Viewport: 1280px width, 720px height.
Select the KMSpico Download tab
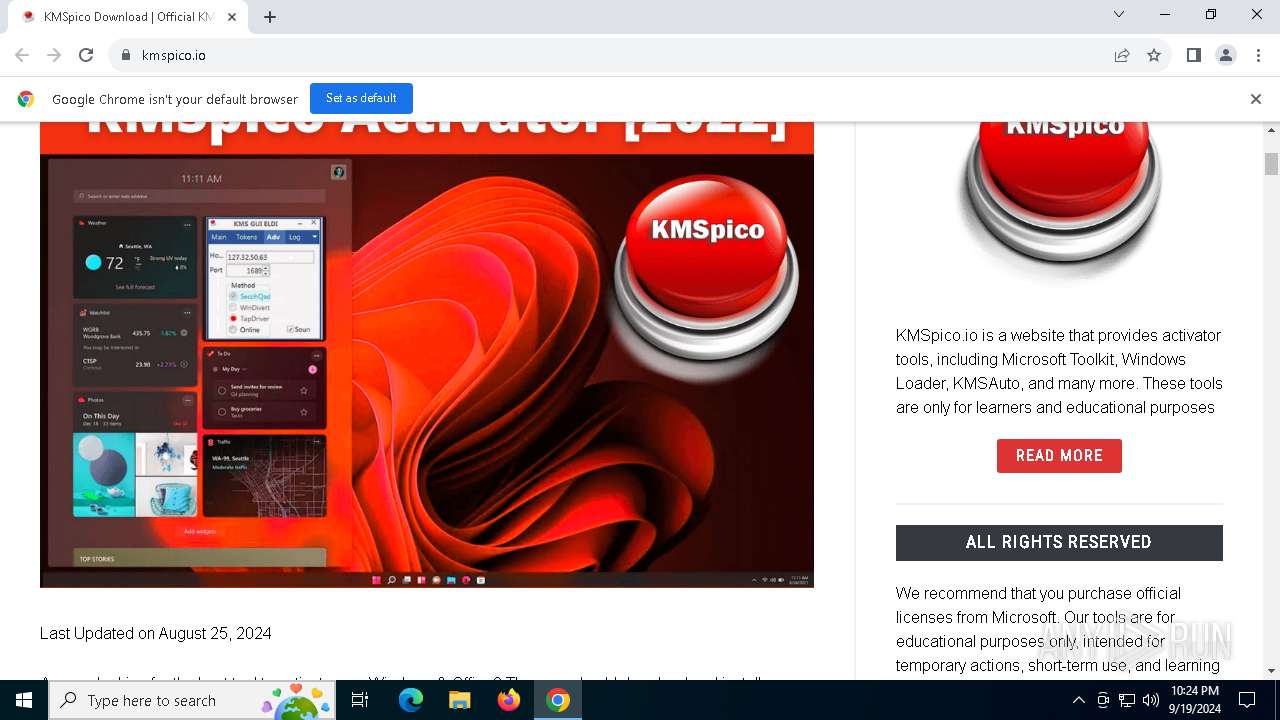pyautogui.click(x=130, y=17)
